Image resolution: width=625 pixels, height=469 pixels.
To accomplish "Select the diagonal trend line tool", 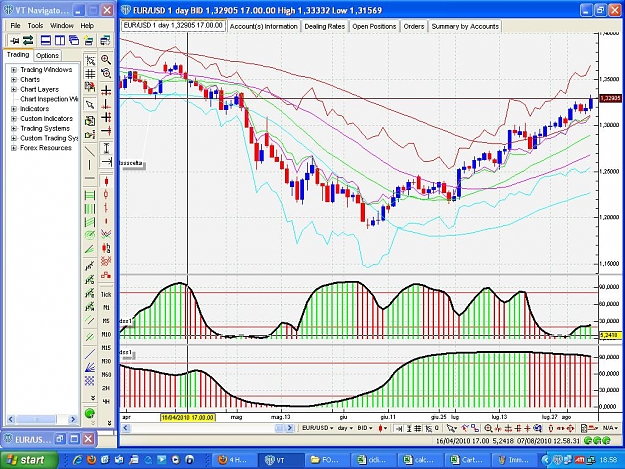I will coord(90,151).
